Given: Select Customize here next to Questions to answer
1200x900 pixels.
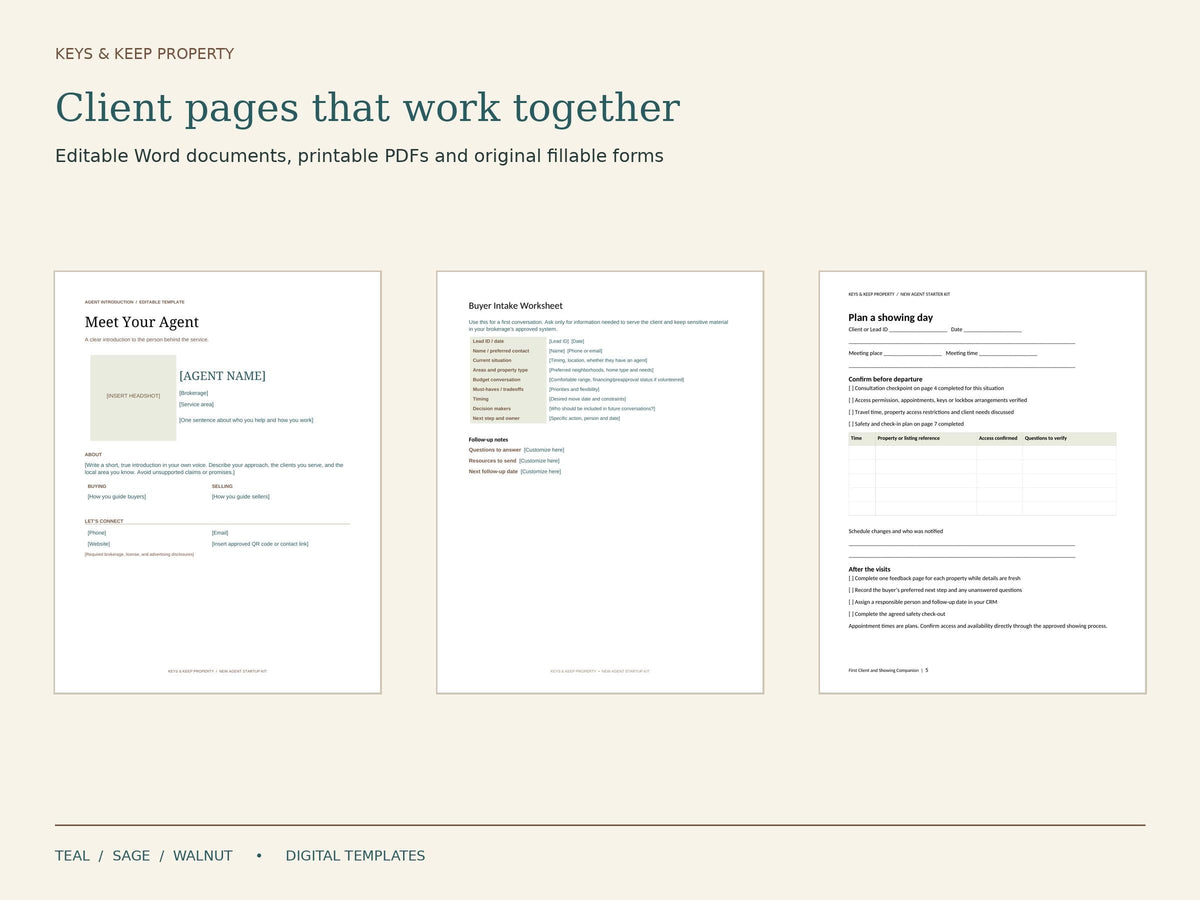Looking at the screenshot, I should tap(544, 450).
